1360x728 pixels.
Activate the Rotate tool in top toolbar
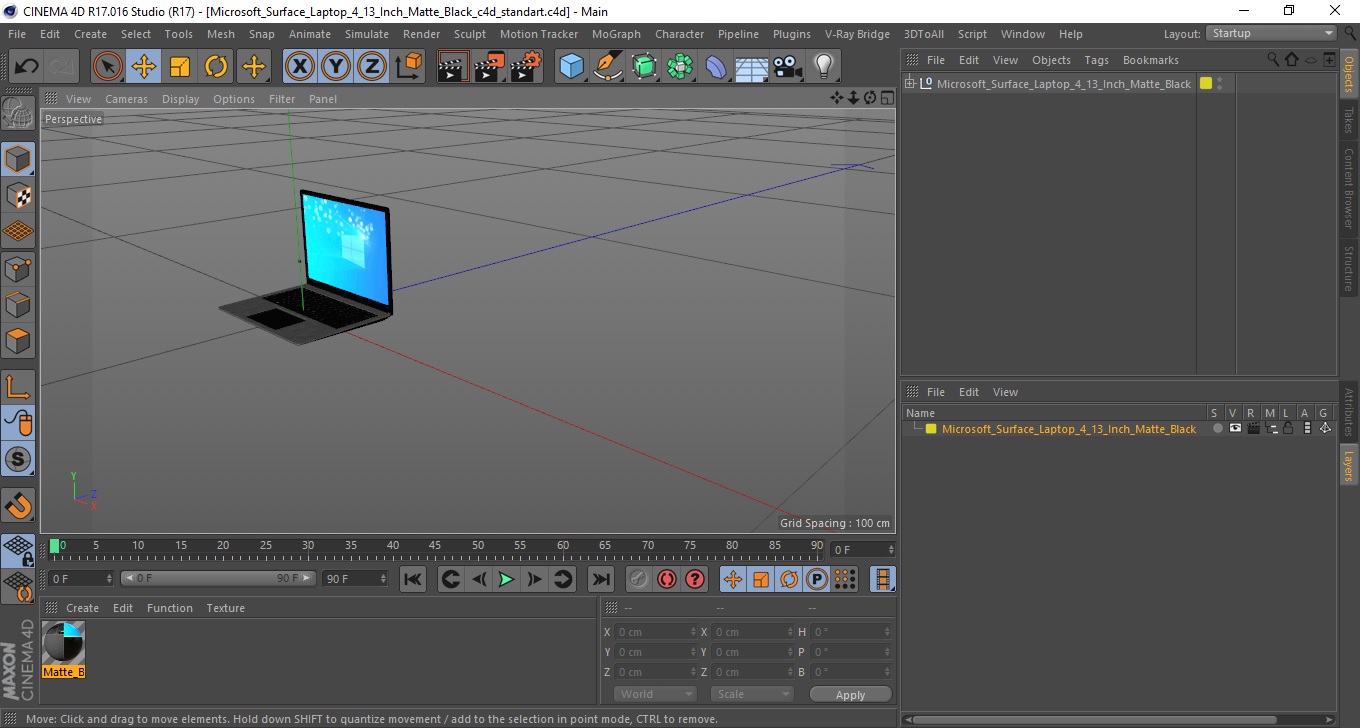(x=216, y=67)
